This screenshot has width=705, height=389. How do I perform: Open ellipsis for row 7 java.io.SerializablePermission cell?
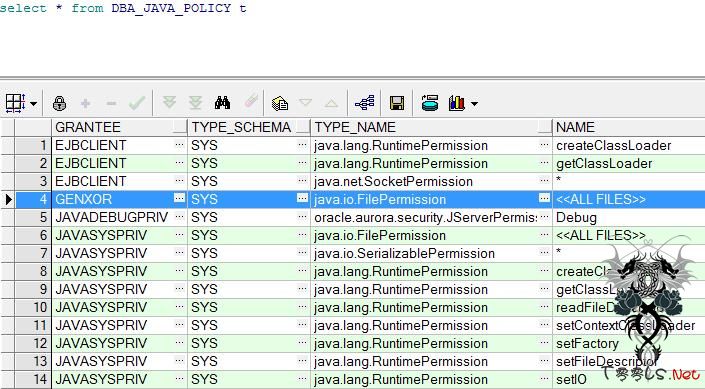[x=544, y=252]
